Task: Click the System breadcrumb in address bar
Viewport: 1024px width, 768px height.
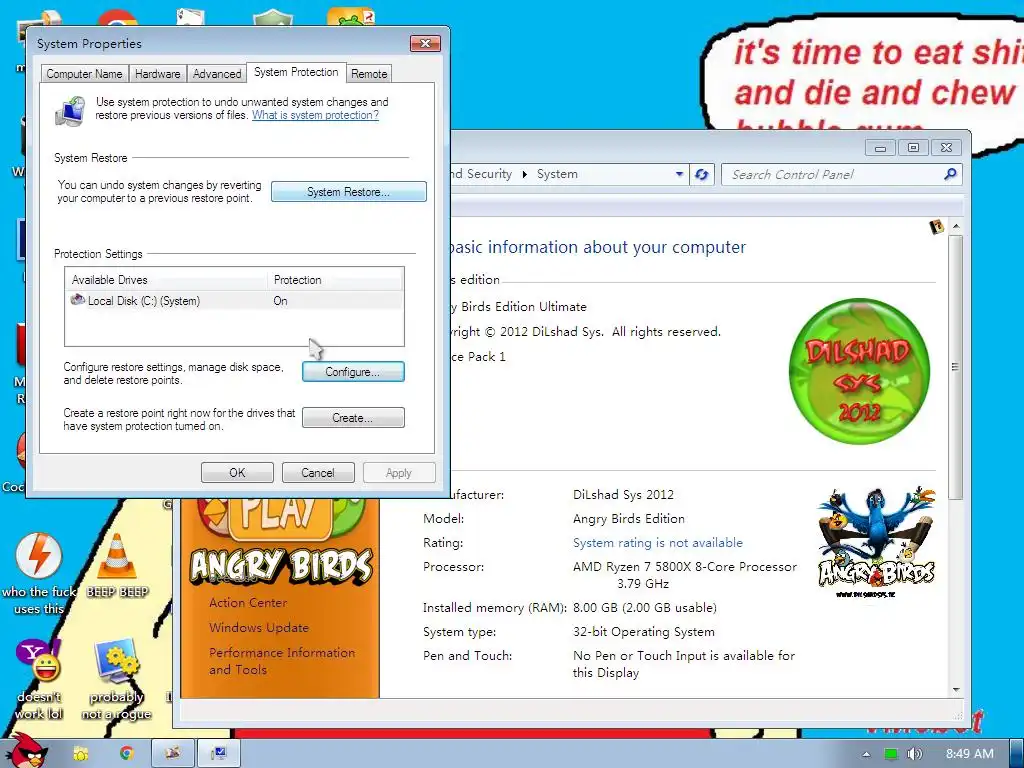Action: [557, 174]
